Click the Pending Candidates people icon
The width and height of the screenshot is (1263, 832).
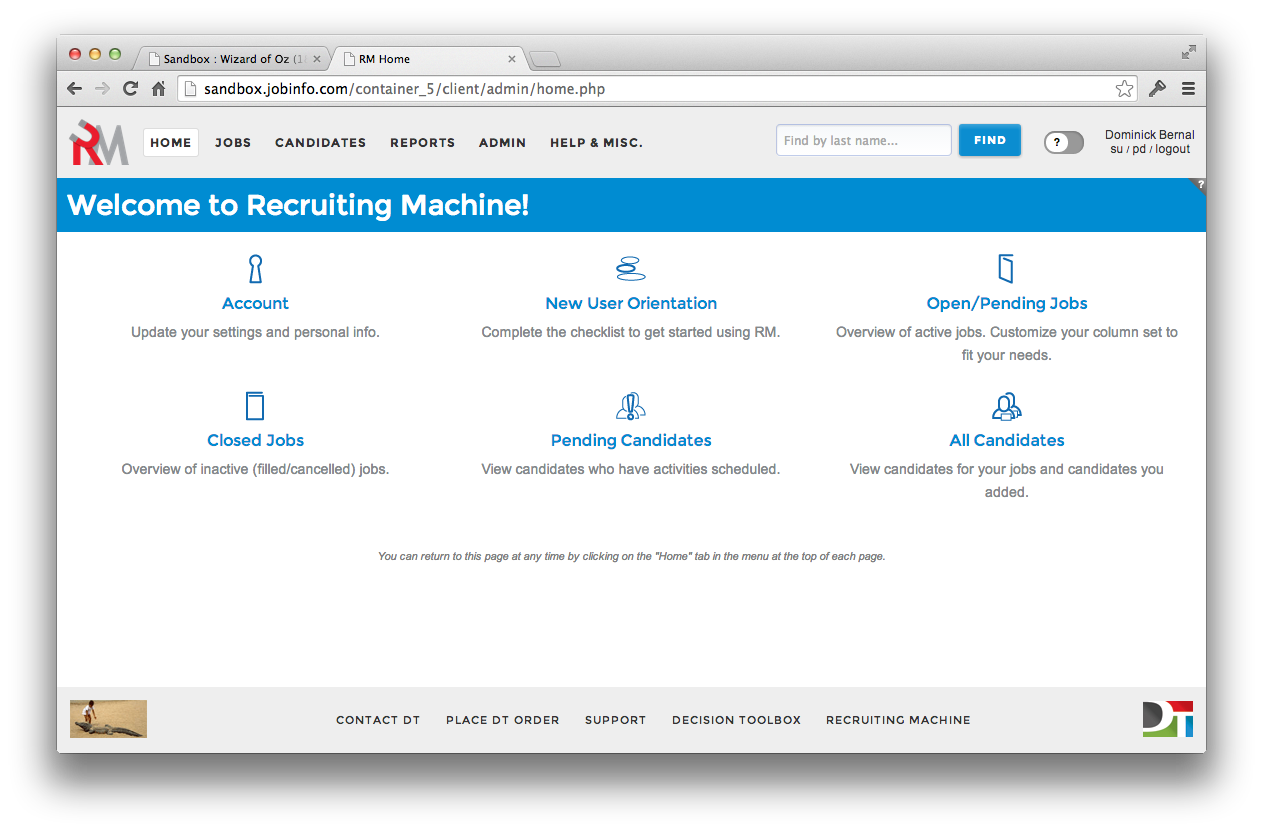[630, 406]
